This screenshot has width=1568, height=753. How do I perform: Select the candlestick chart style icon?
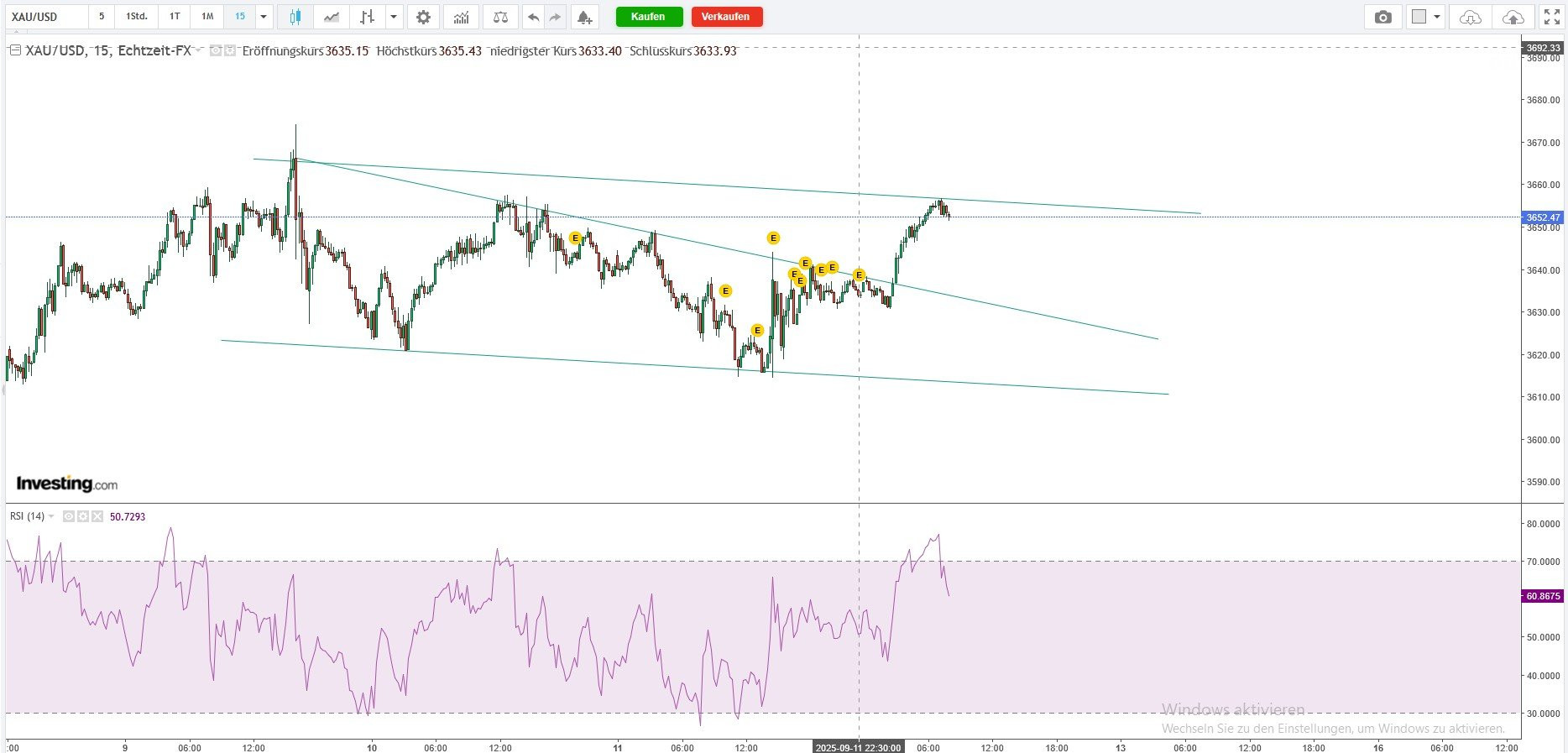click(295, 17)
